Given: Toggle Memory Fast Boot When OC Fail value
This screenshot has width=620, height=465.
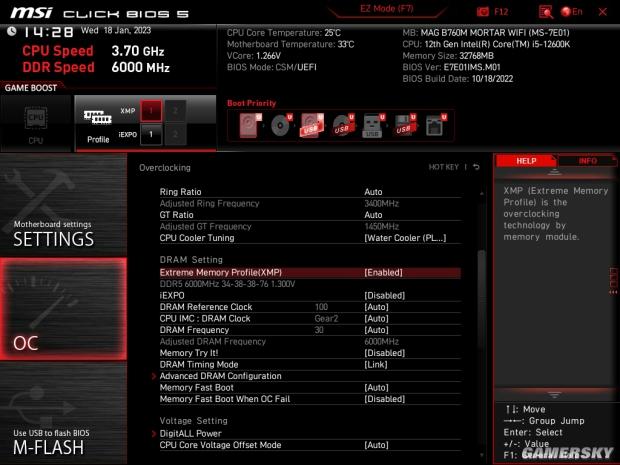Looking at the screenshot, I should (384, 399).
